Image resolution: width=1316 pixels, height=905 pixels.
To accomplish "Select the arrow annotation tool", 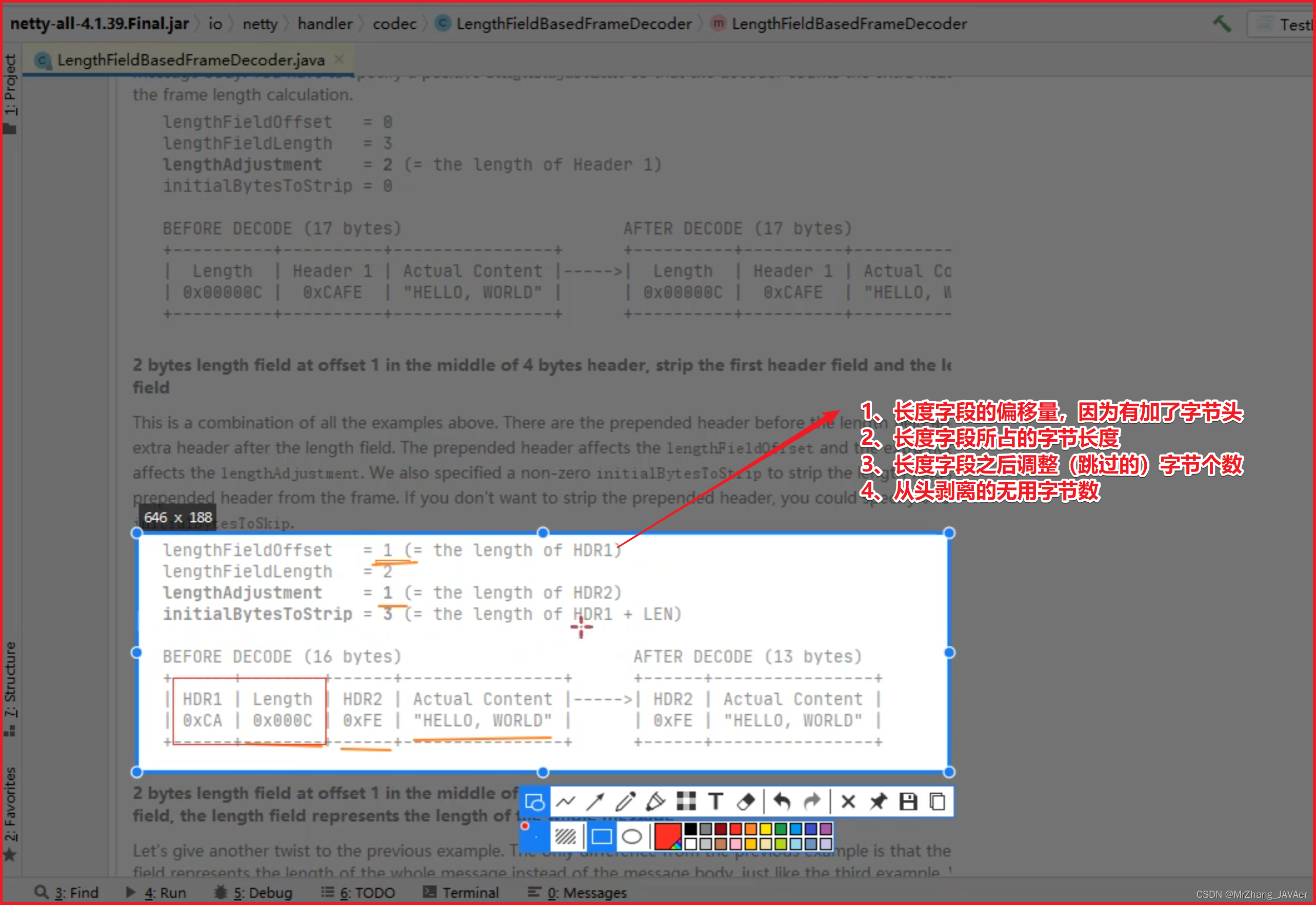I will (595, 802).
